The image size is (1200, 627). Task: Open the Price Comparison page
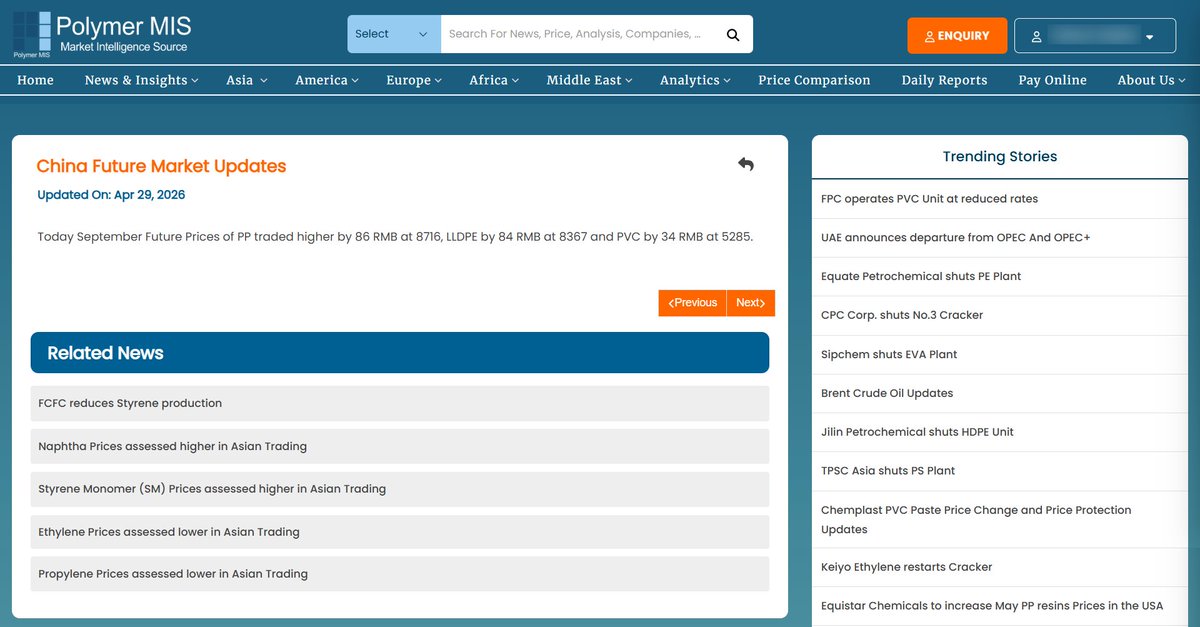814,80
